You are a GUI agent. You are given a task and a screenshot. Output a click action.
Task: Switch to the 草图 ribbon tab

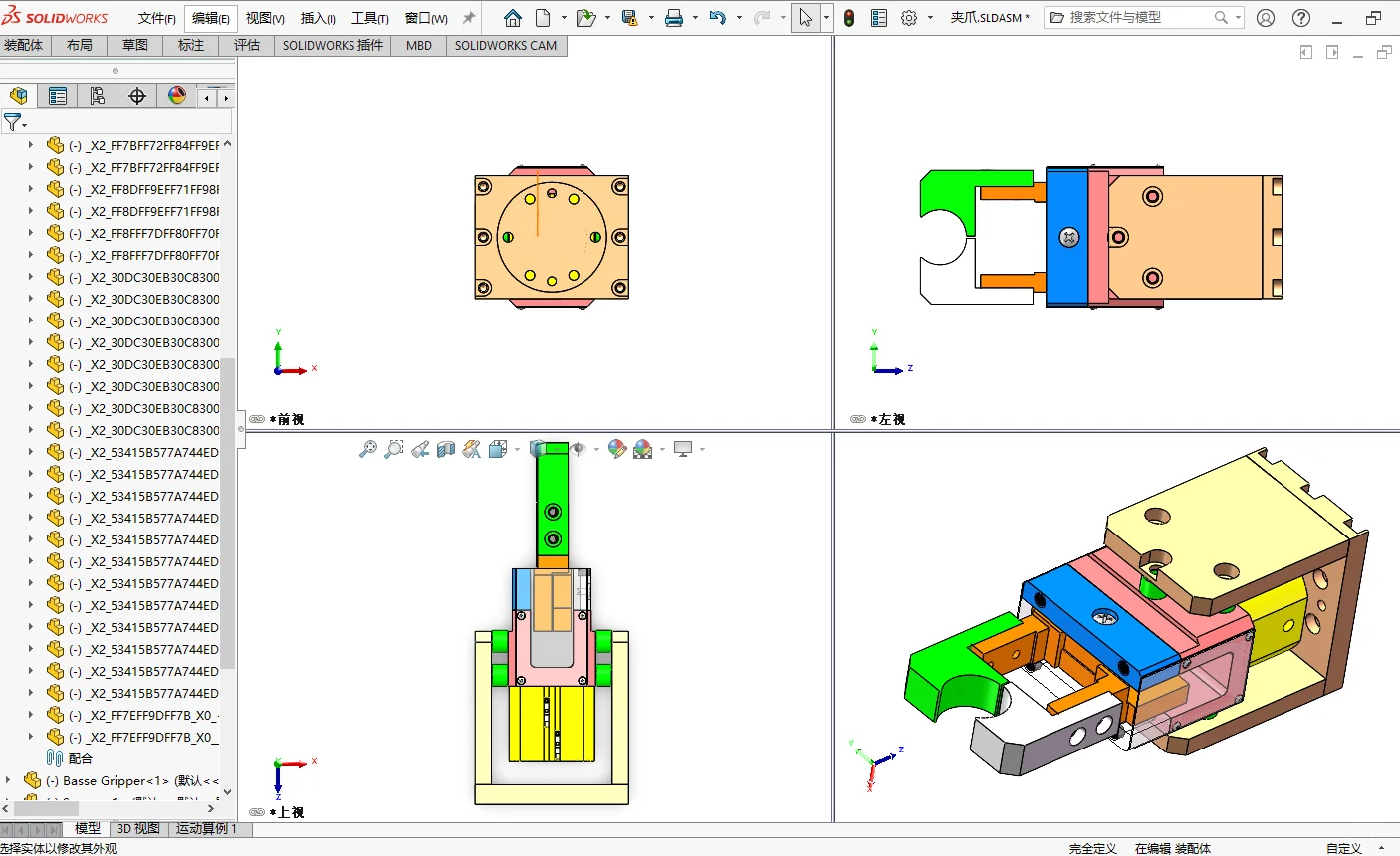point(135,46)
